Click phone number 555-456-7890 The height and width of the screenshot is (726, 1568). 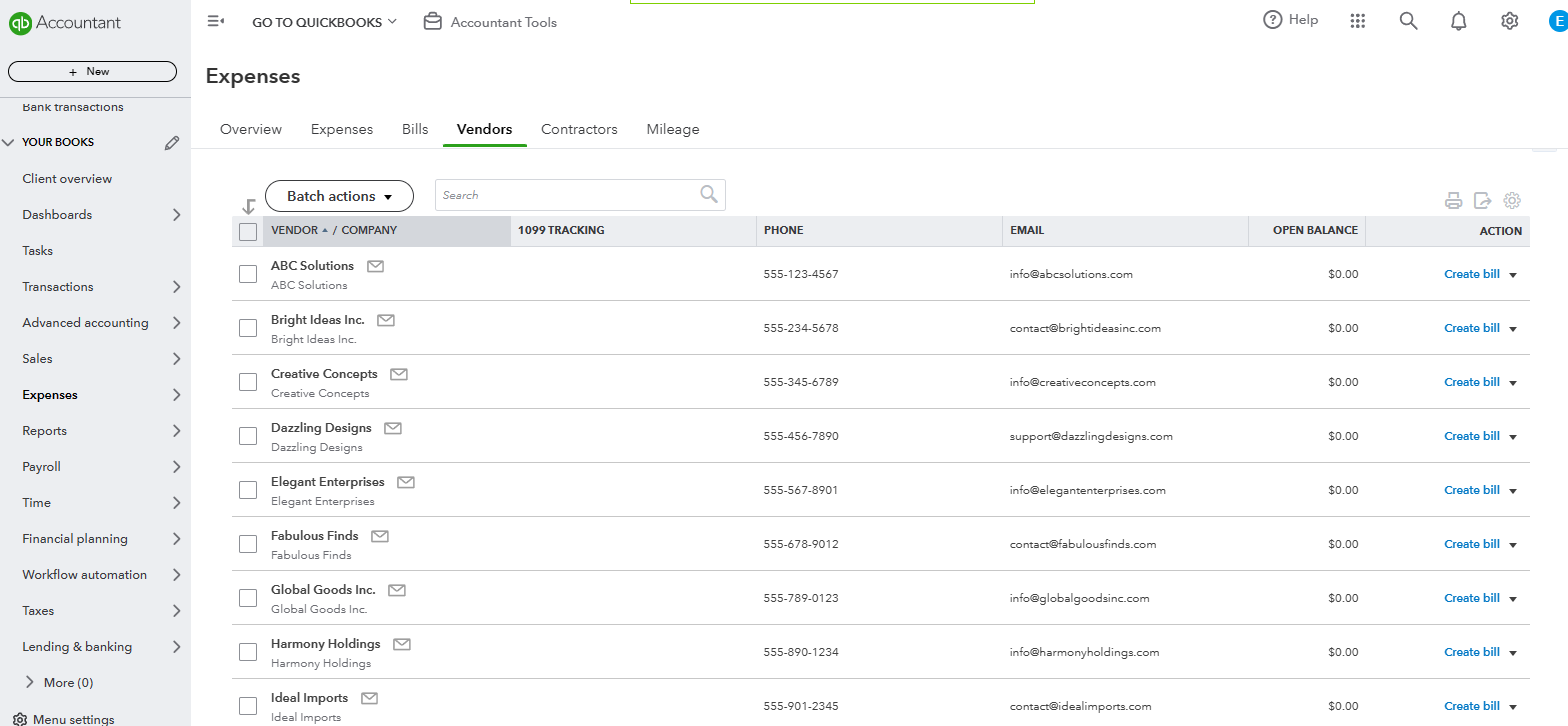click(801, 436)
